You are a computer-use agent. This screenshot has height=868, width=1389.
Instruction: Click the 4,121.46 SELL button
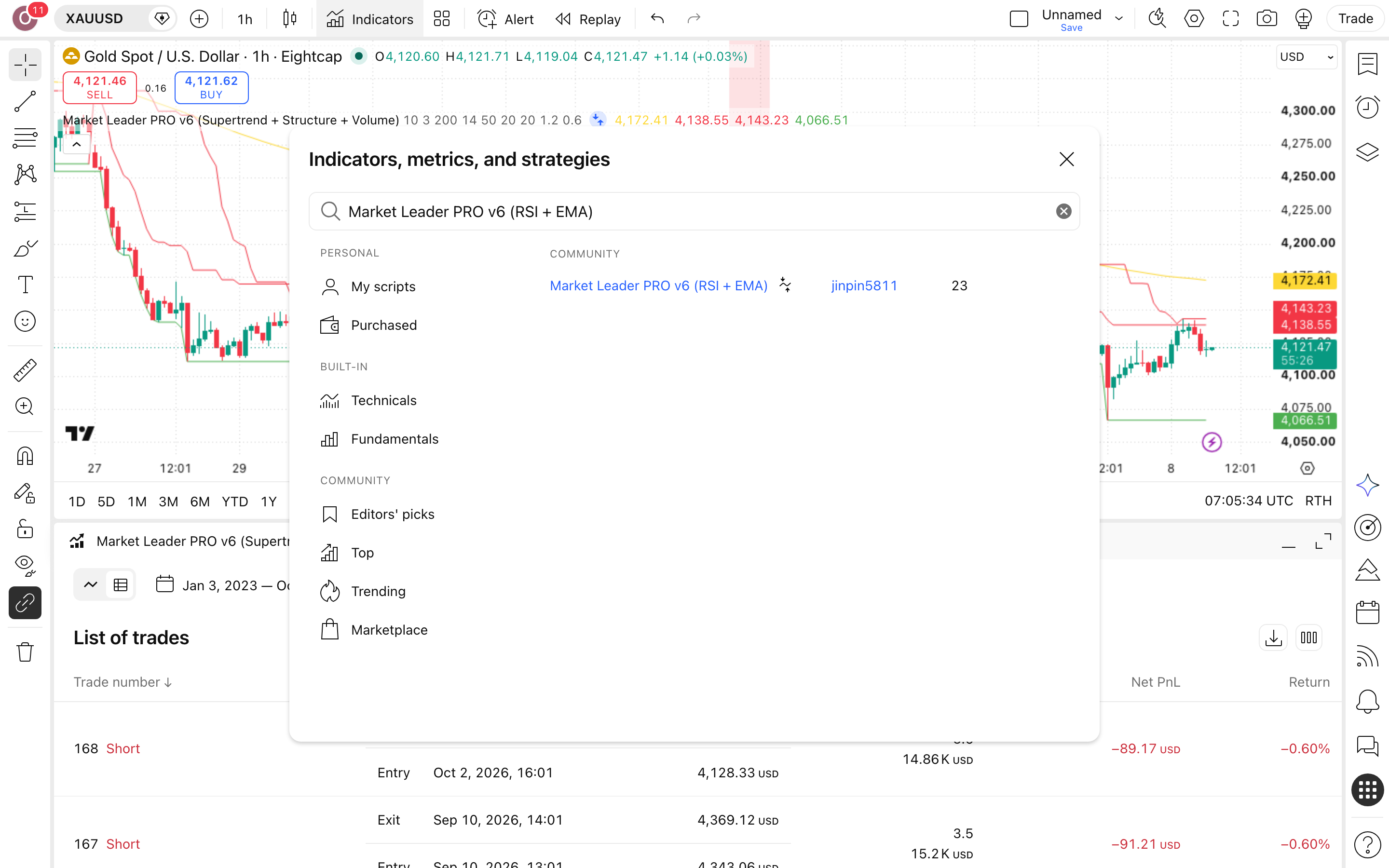pos(99,87)
